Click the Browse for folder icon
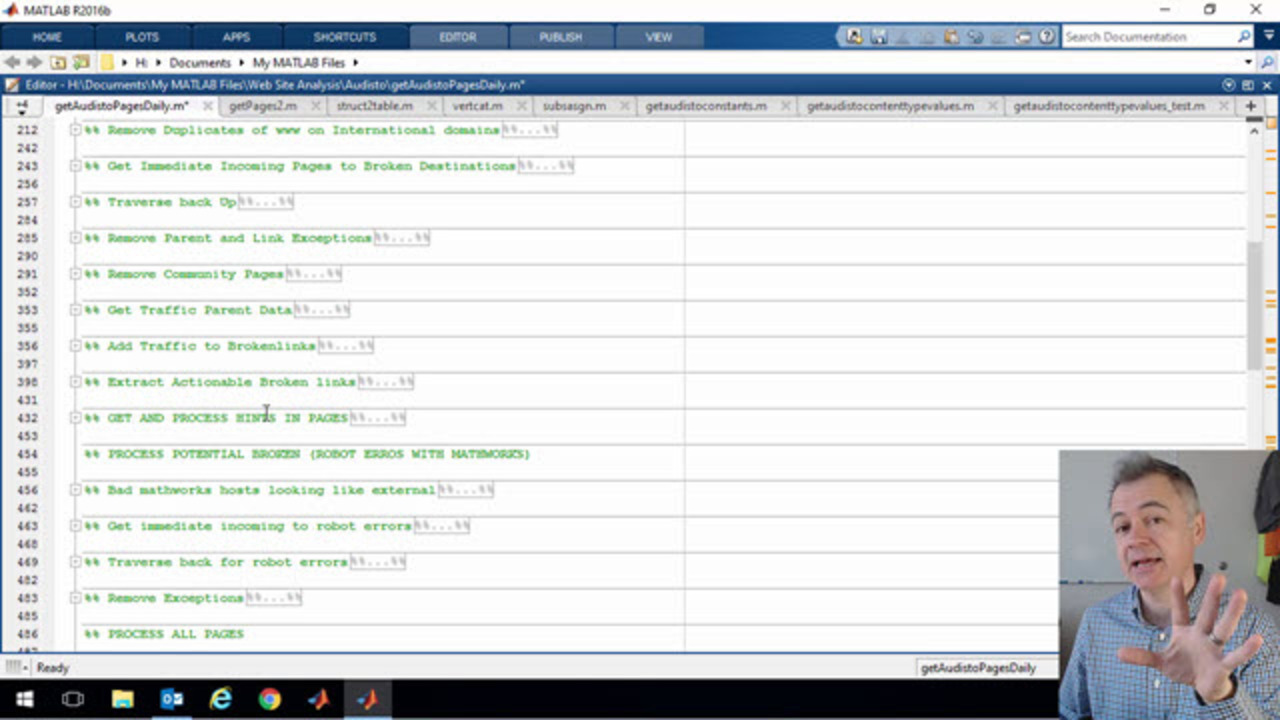This screenshot has height=720, width=1280. 81,62
